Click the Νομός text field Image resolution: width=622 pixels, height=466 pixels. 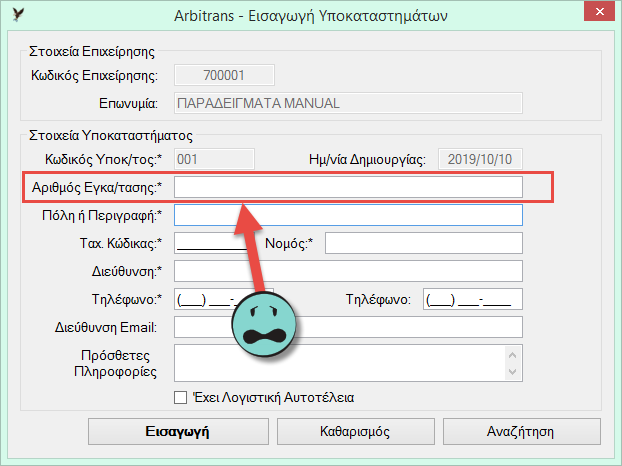coord(424,243)
